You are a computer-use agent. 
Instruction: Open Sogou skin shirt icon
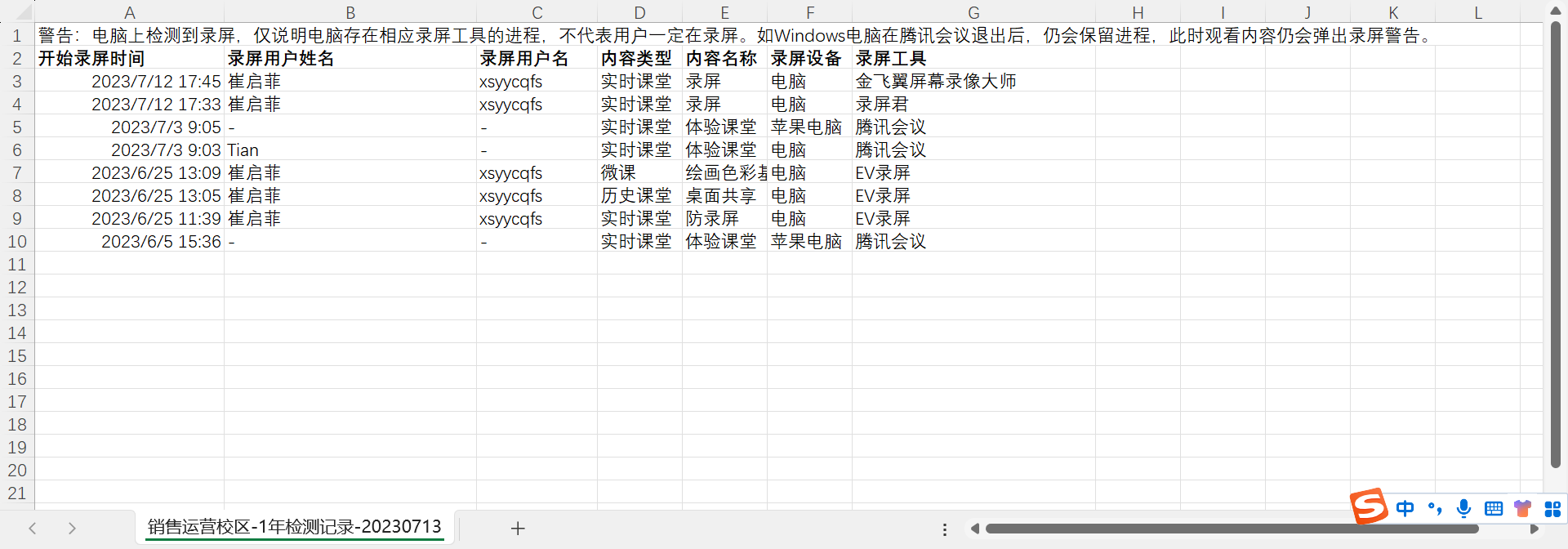tap(1522, 509)
